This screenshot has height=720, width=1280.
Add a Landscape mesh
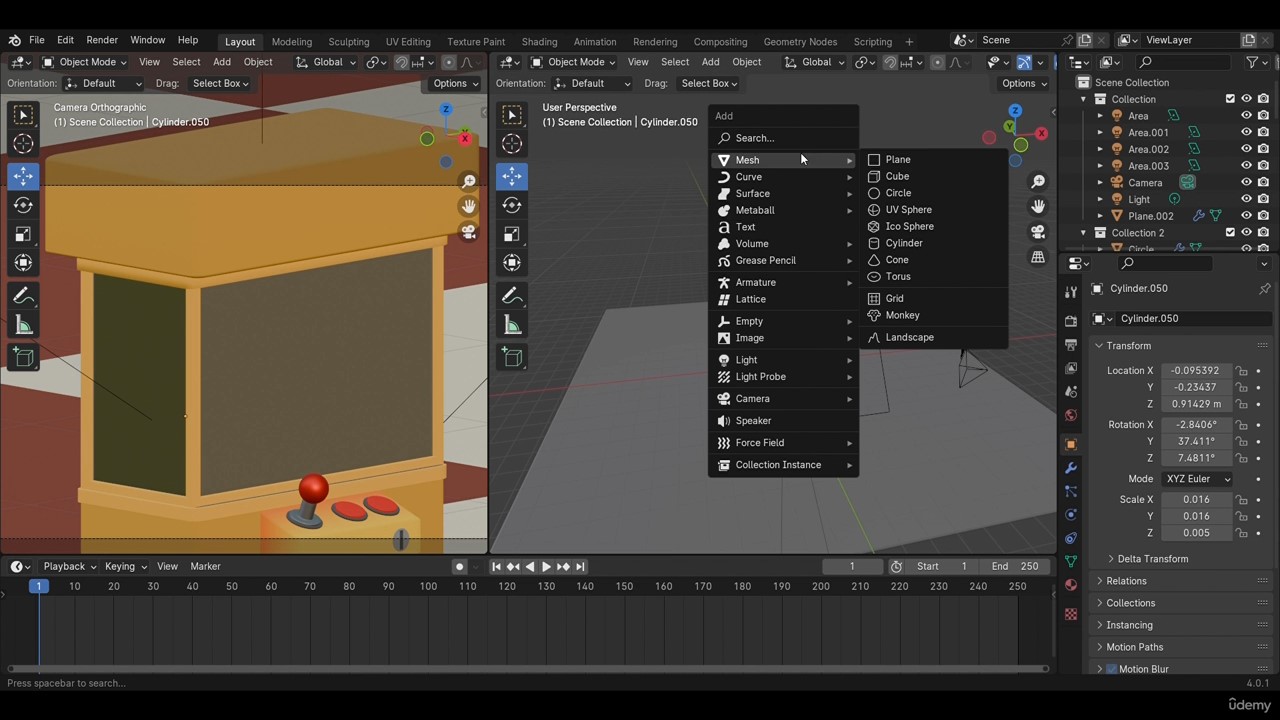point(909,337)
